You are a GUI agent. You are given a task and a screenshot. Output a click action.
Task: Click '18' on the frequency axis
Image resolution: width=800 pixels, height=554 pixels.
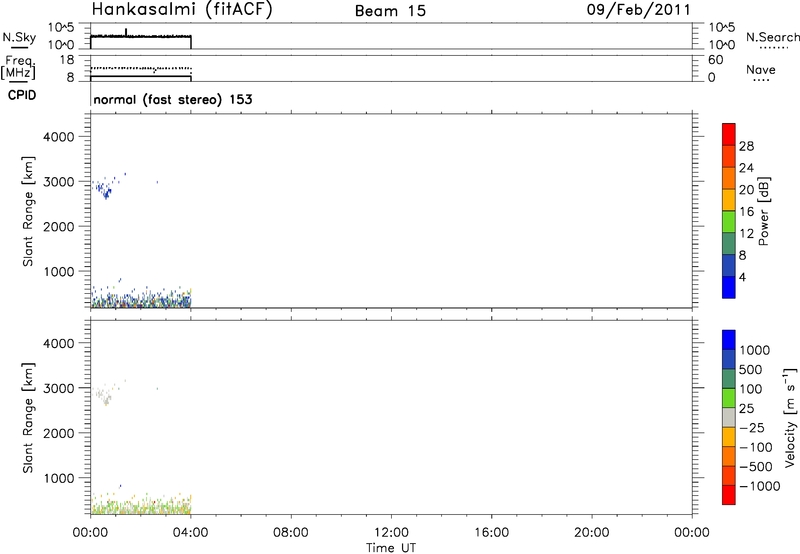pyautogui.click(x=67, y=60)
